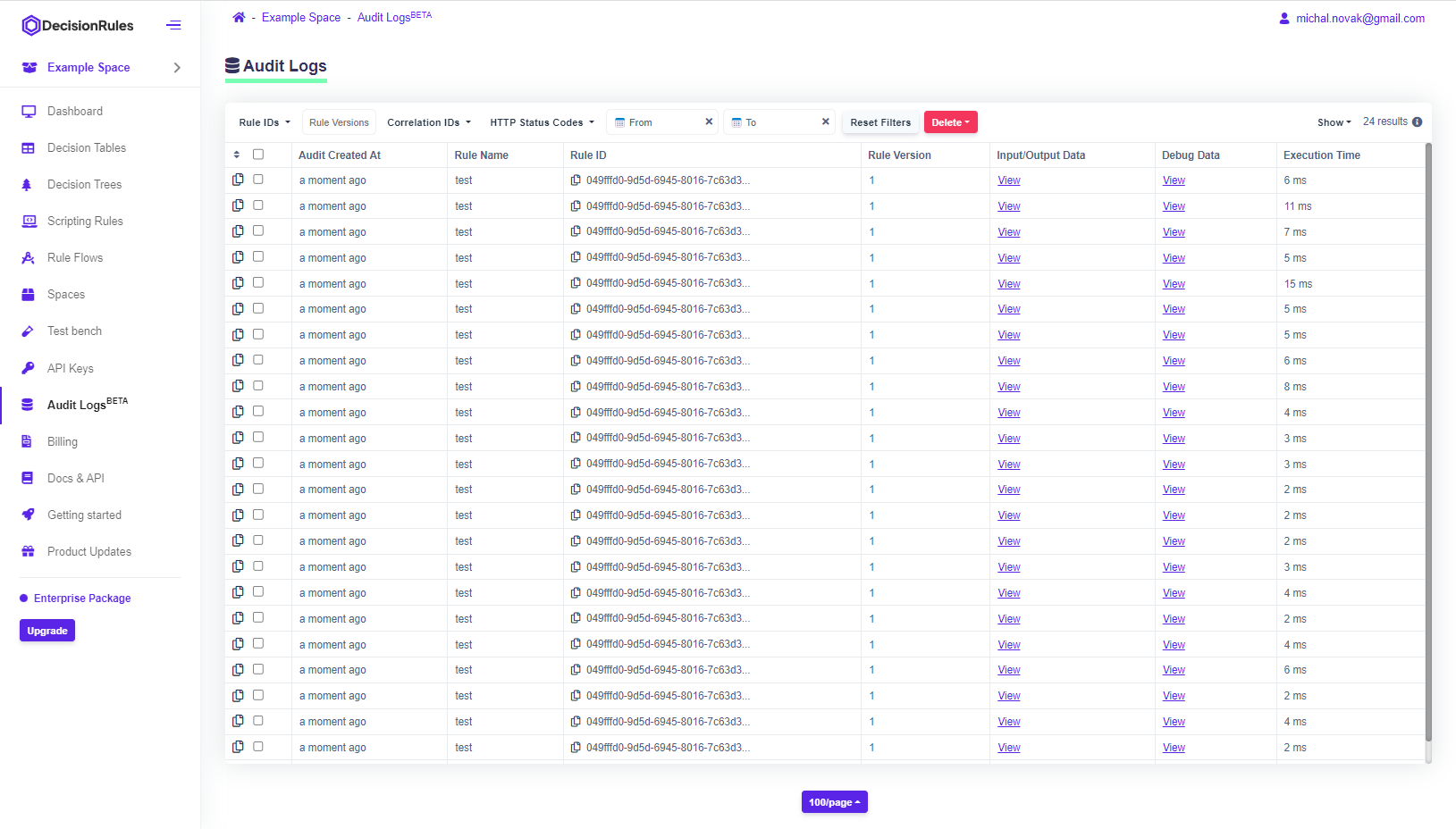Click the purple Upgrade button

point(47,631)
